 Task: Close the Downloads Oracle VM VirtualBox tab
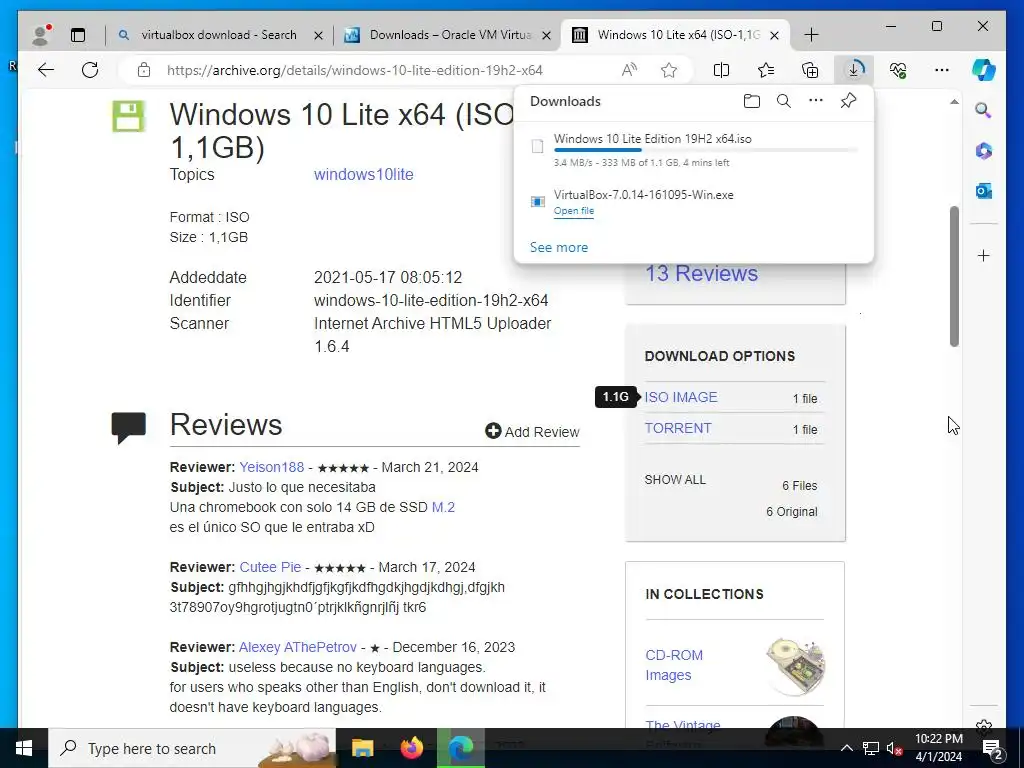tap(547, 35)
